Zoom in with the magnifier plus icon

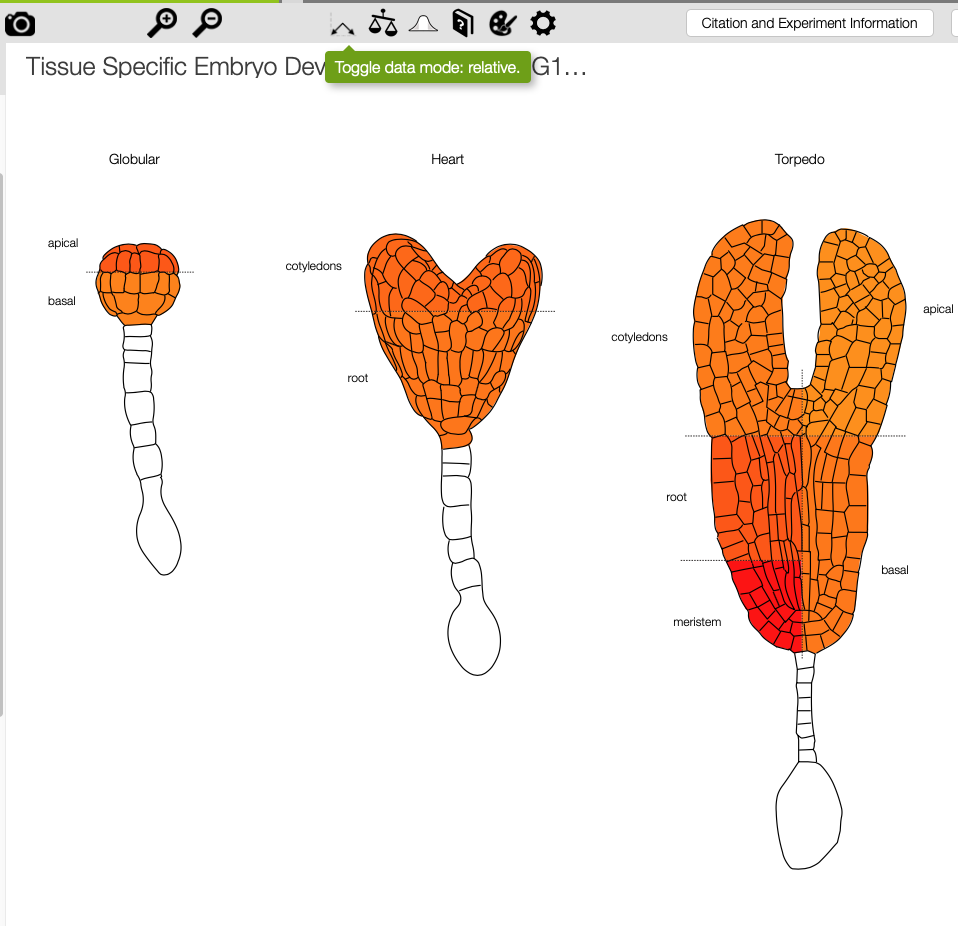coord(162,23)
